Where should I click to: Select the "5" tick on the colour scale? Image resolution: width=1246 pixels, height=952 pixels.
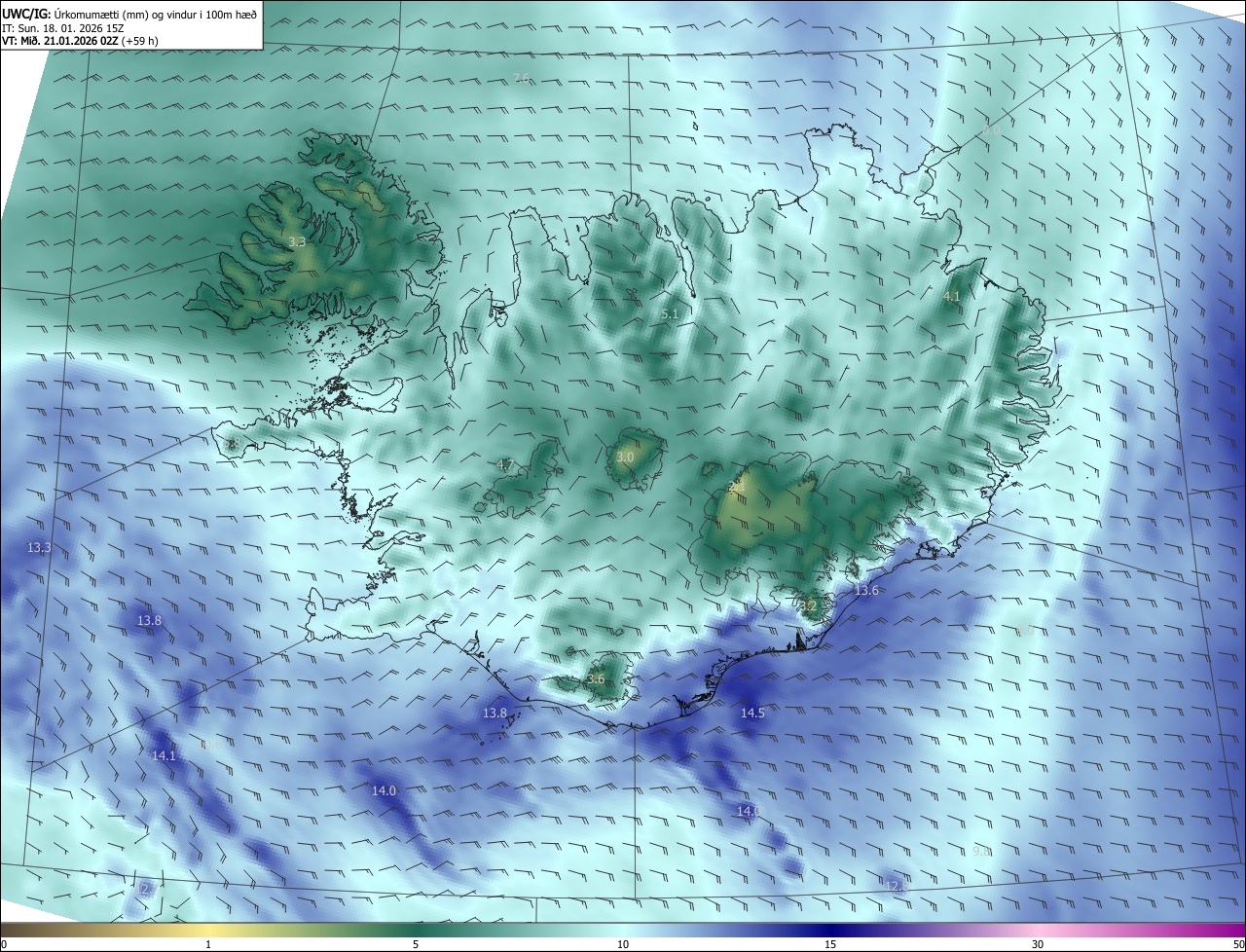pyautogui.click(x=416, y=945)
